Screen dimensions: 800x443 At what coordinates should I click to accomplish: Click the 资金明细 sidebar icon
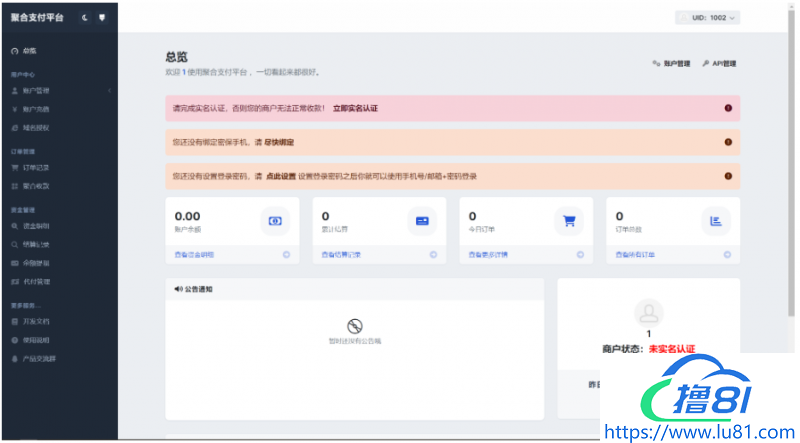tap(14, 226)
